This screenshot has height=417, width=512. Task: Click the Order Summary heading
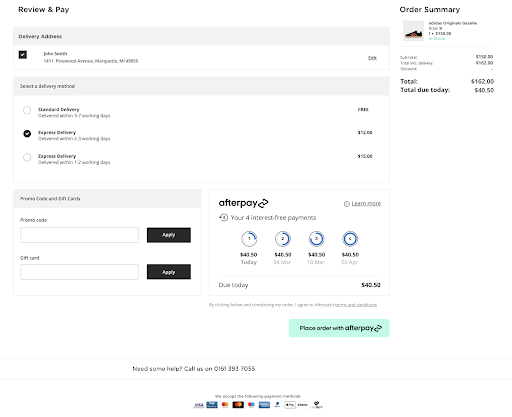click(430, 9)
